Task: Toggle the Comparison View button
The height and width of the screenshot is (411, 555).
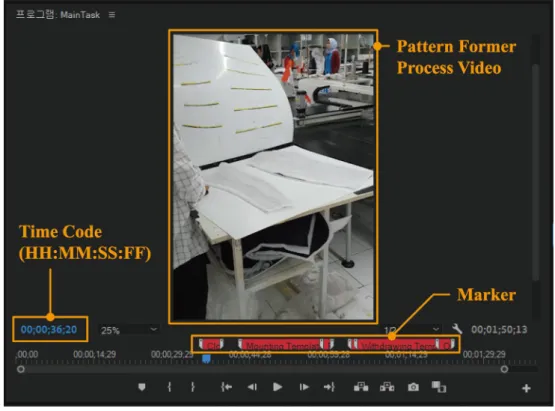Action: click(x=439, y=387)
